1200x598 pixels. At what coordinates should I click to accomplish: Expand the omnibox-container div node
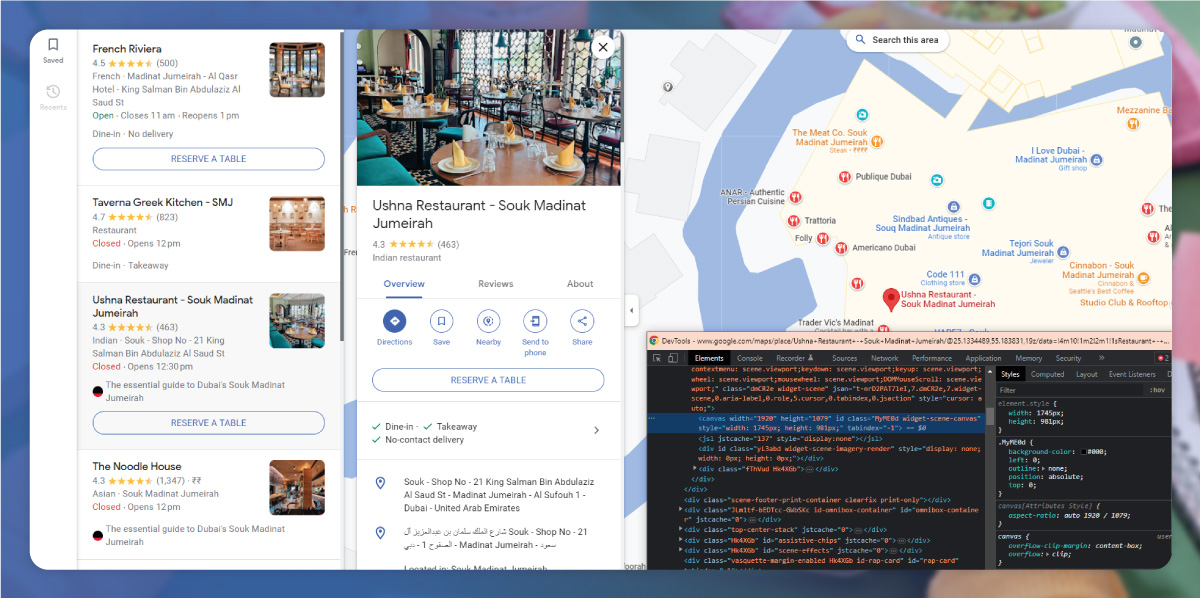(x=681, y=509)
